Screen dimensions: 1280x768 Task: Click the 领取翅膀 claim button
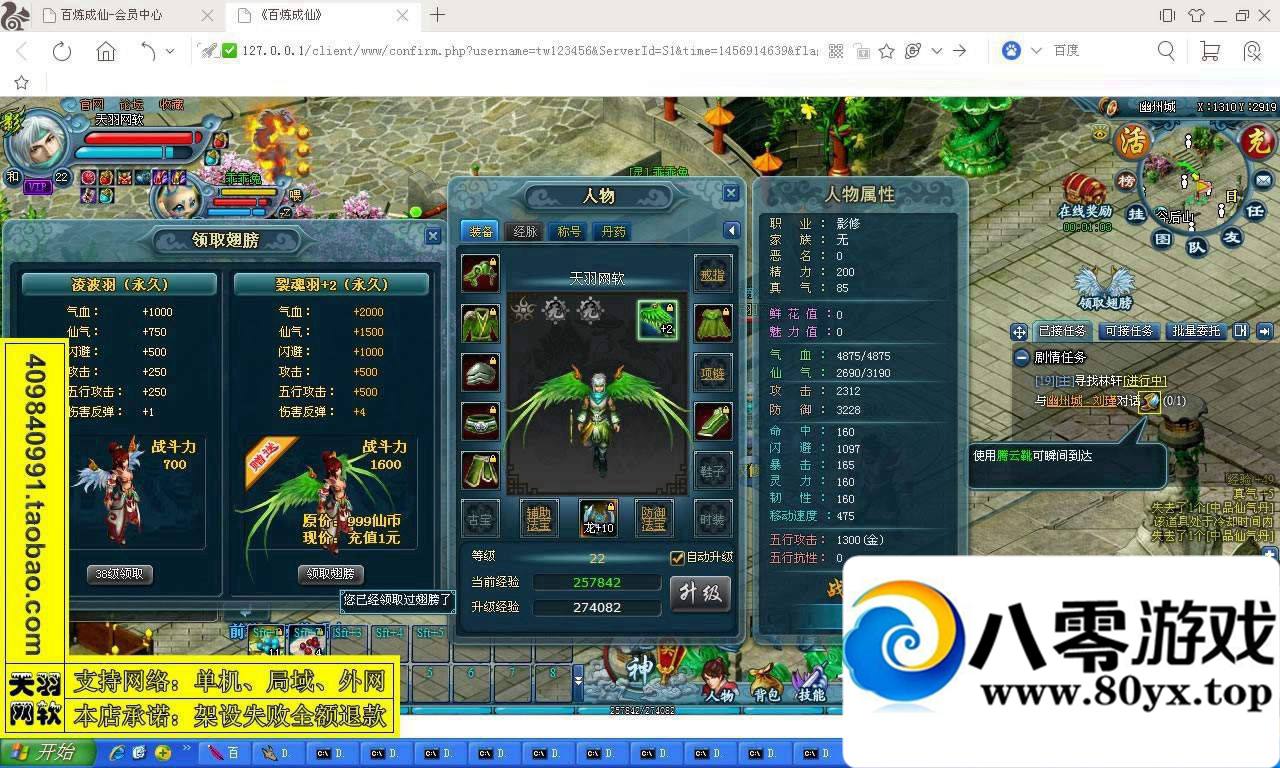330,574
